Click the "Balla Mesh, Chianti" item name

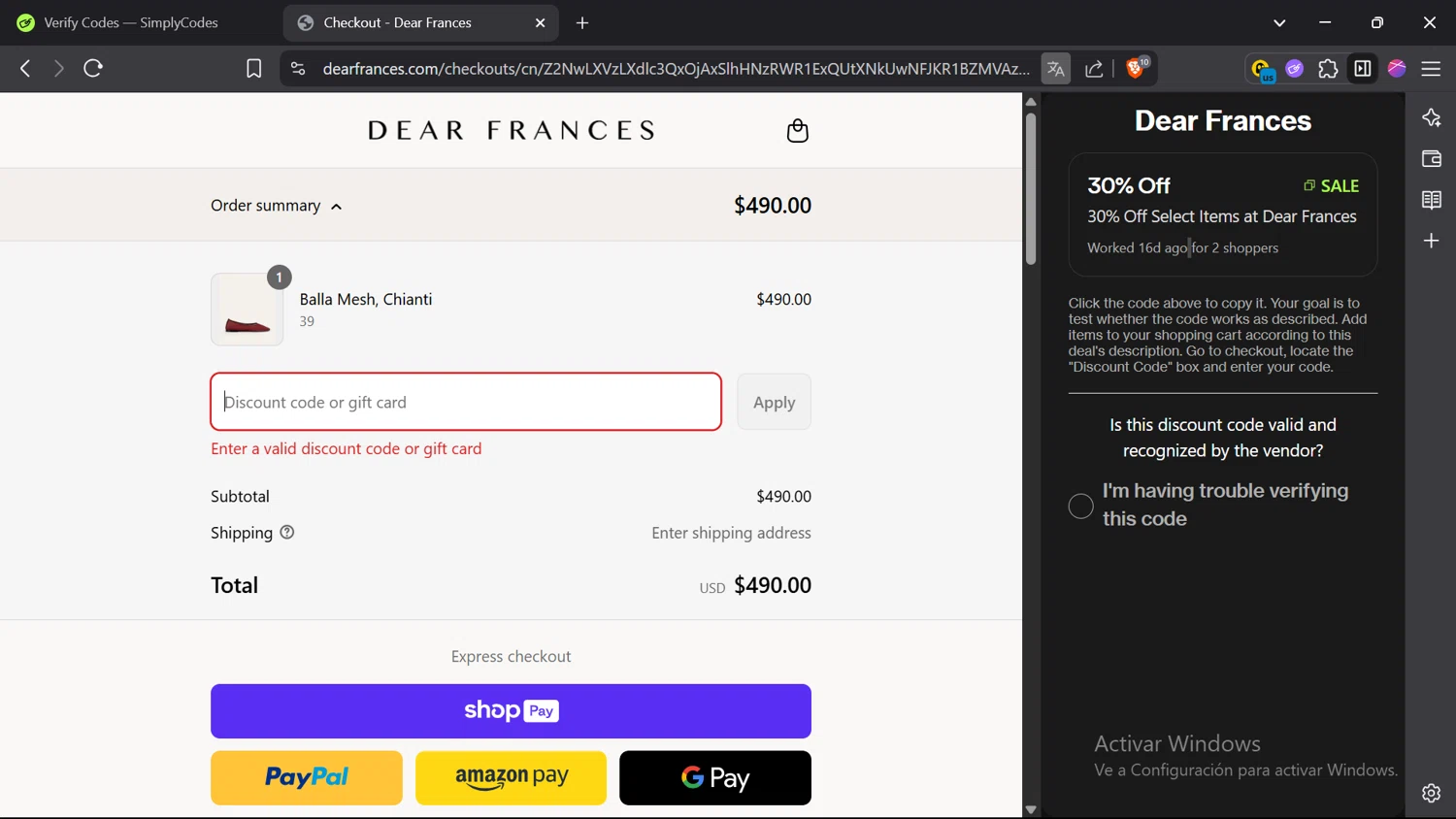[366, 299]
